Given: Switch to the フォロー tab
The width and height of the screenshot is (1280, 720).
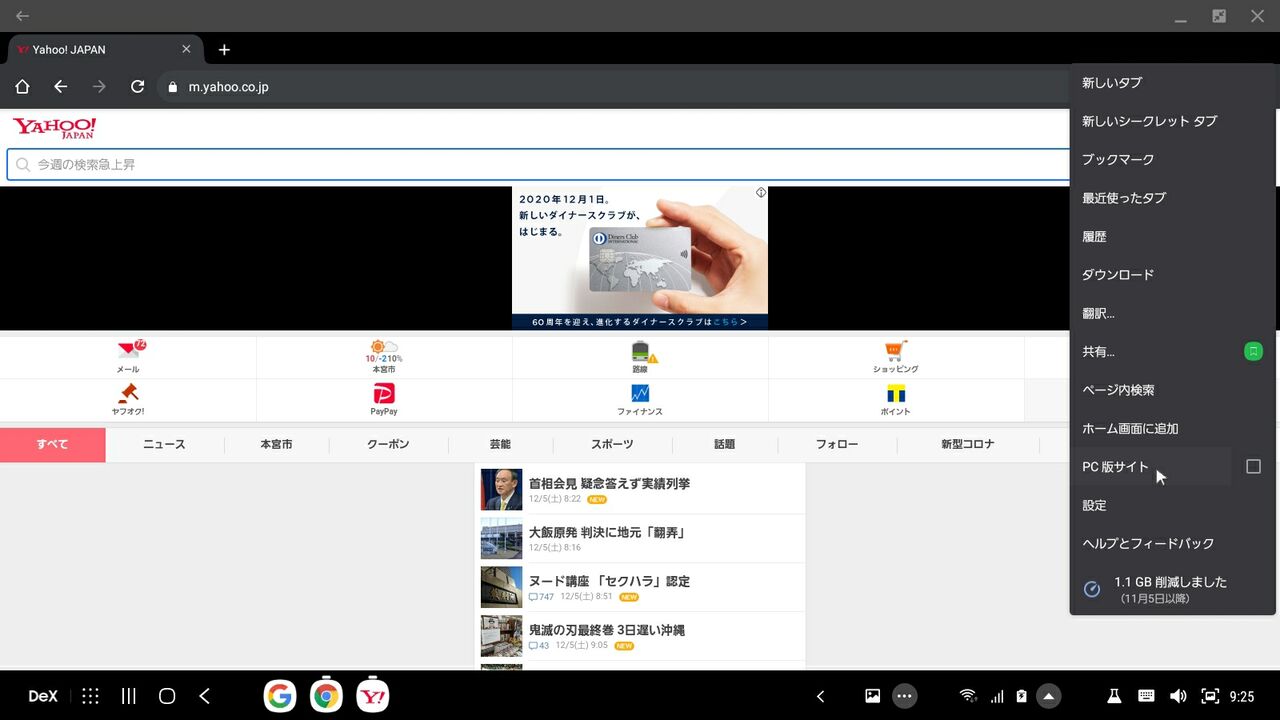Looking at the screenshot, I should (837, 444).
